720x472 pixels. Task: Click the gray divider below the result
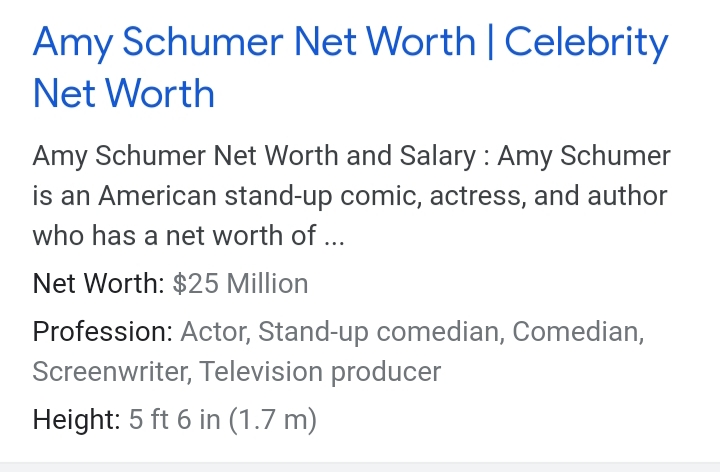point(360,467)
